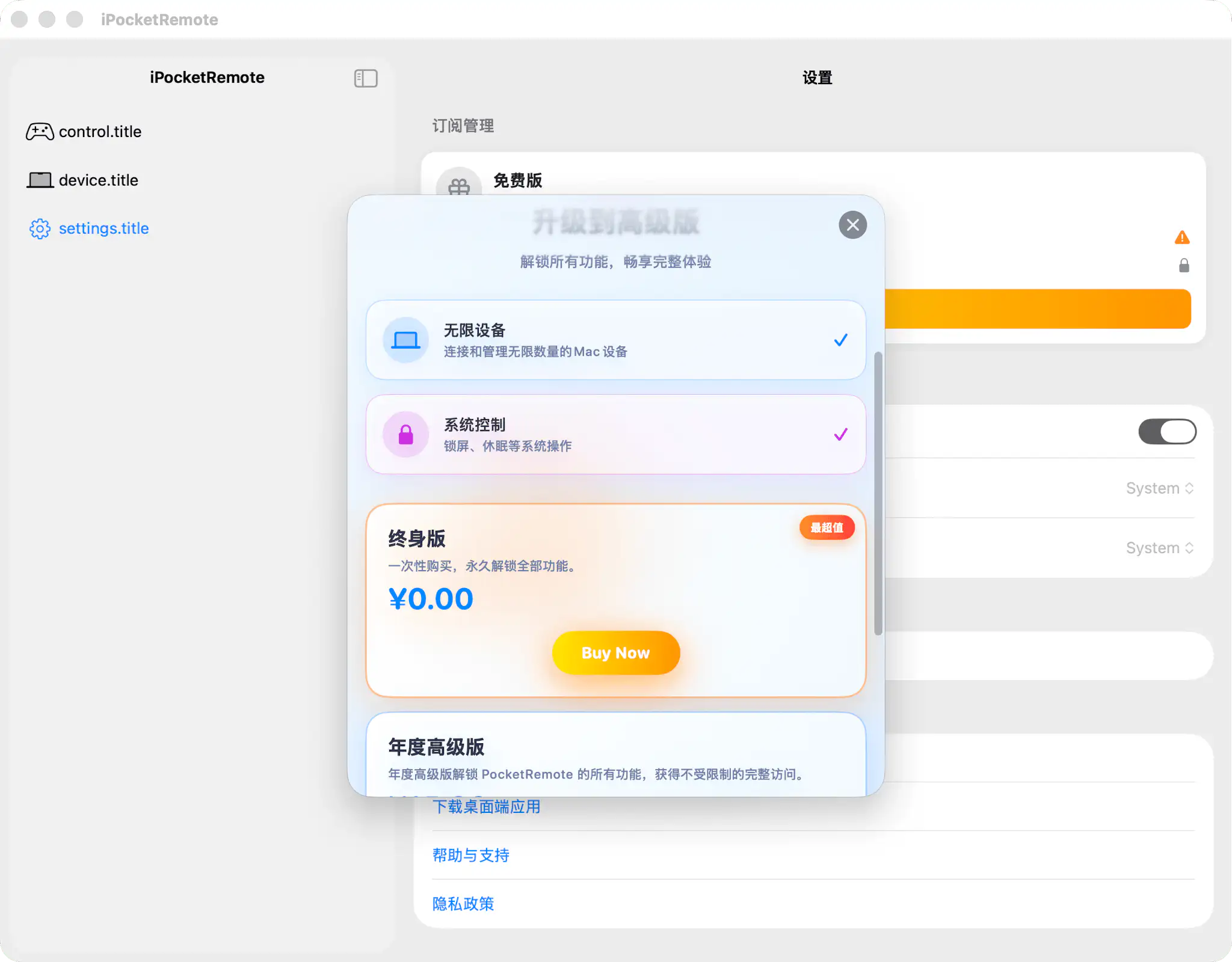Screen dimensions: 1232x962
Task: Open the lower System dropdown
Action: [x=1158, y=547]
